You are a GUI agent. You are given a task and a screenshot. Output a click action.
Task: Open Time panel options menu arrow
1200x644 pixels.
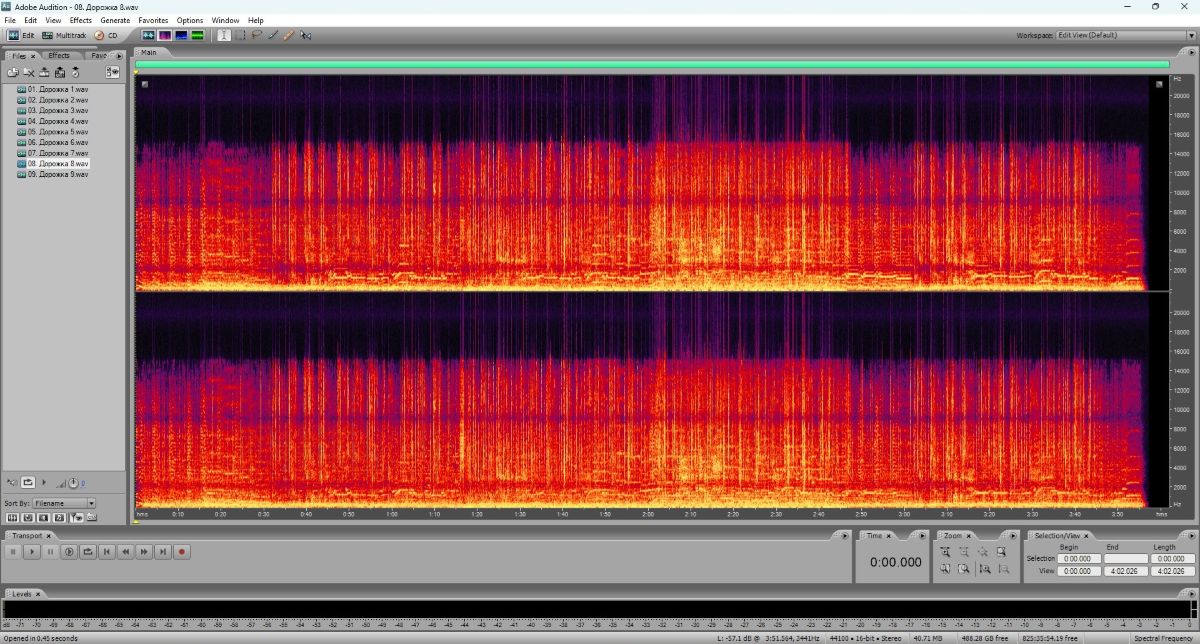pyautogui.click(x=923, y=535)
